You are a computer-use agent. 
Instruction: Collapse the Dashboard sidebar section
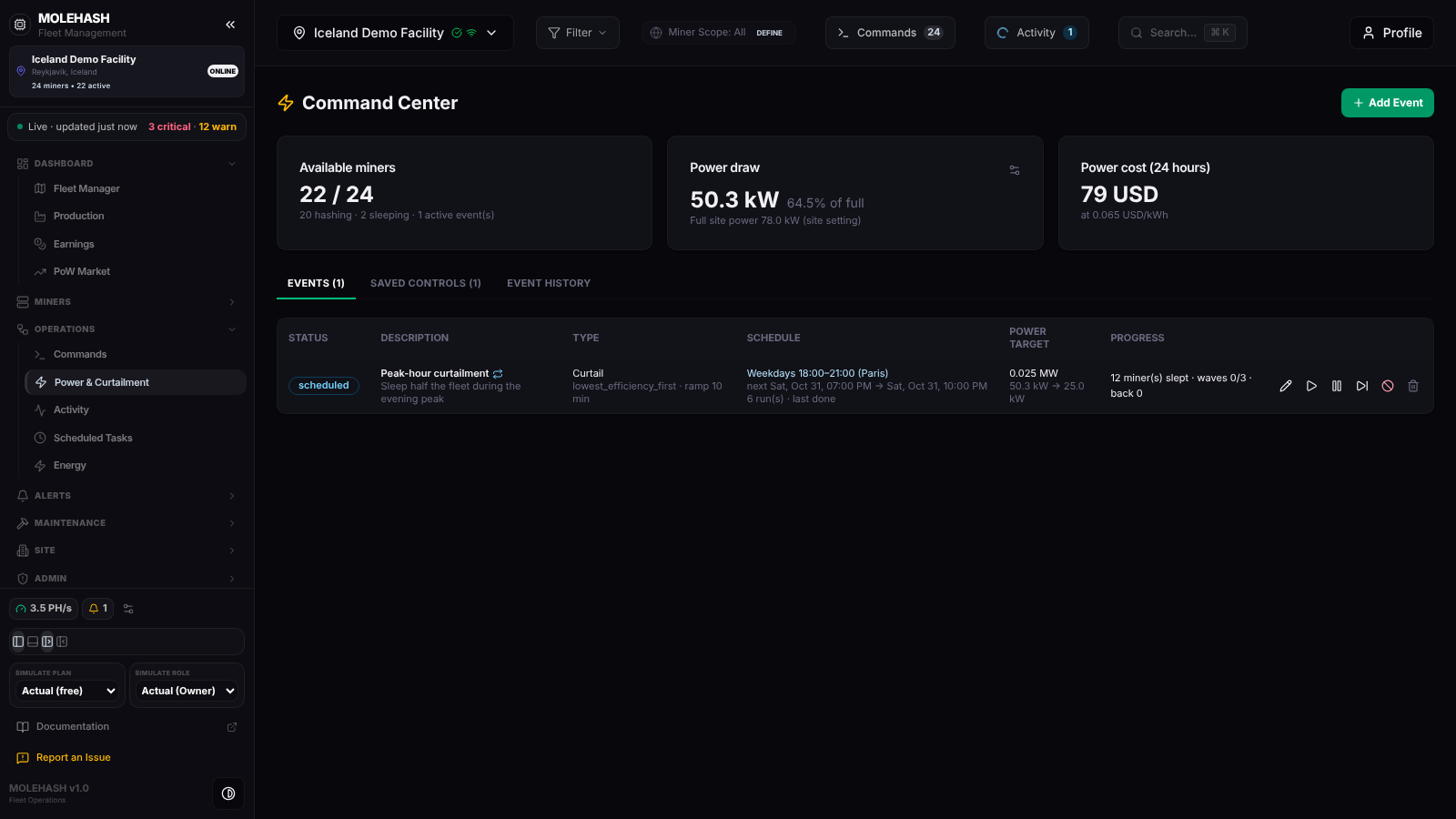(126, 164)
